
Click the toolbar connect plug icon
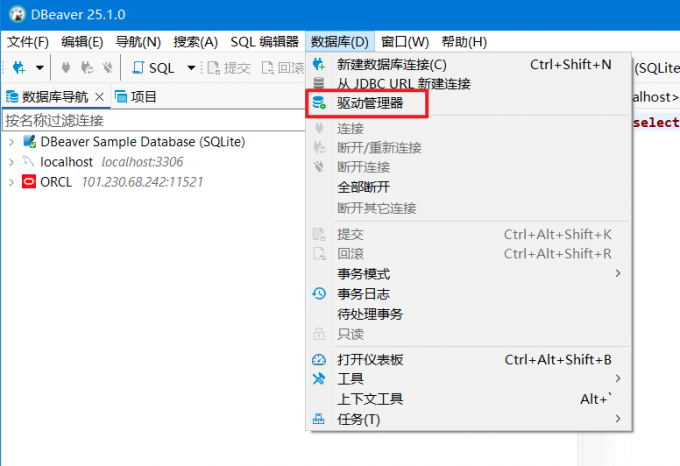[66, 68]
